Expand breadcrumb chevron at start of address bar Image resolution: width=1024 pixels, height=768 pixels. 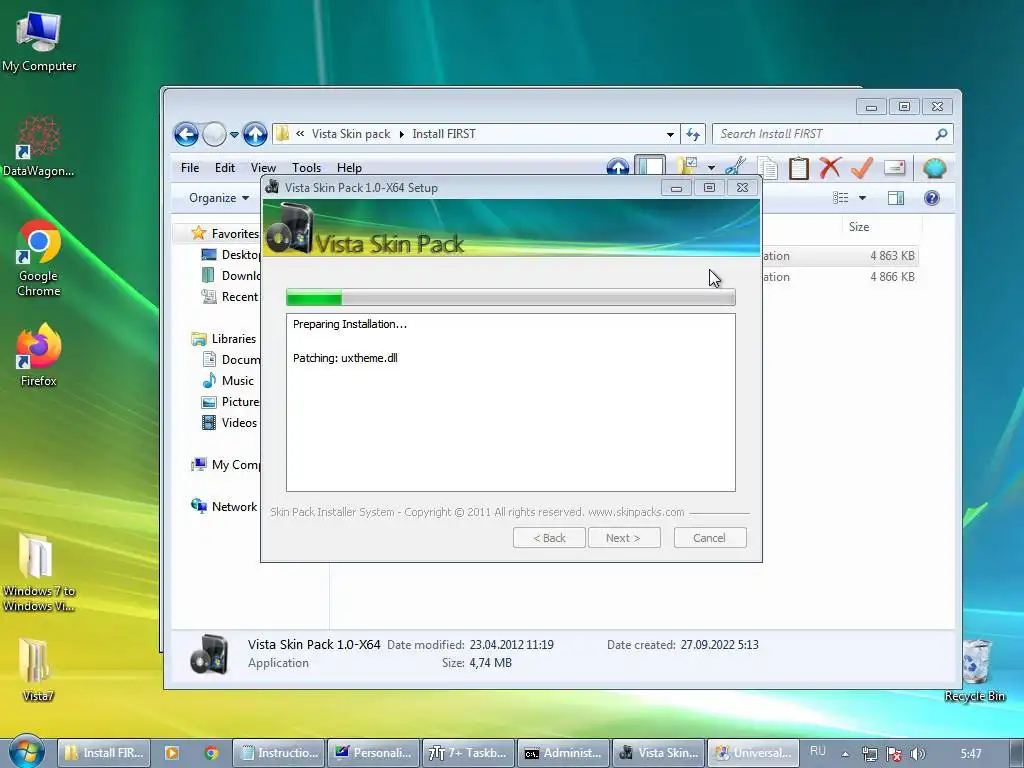[300, 134]
